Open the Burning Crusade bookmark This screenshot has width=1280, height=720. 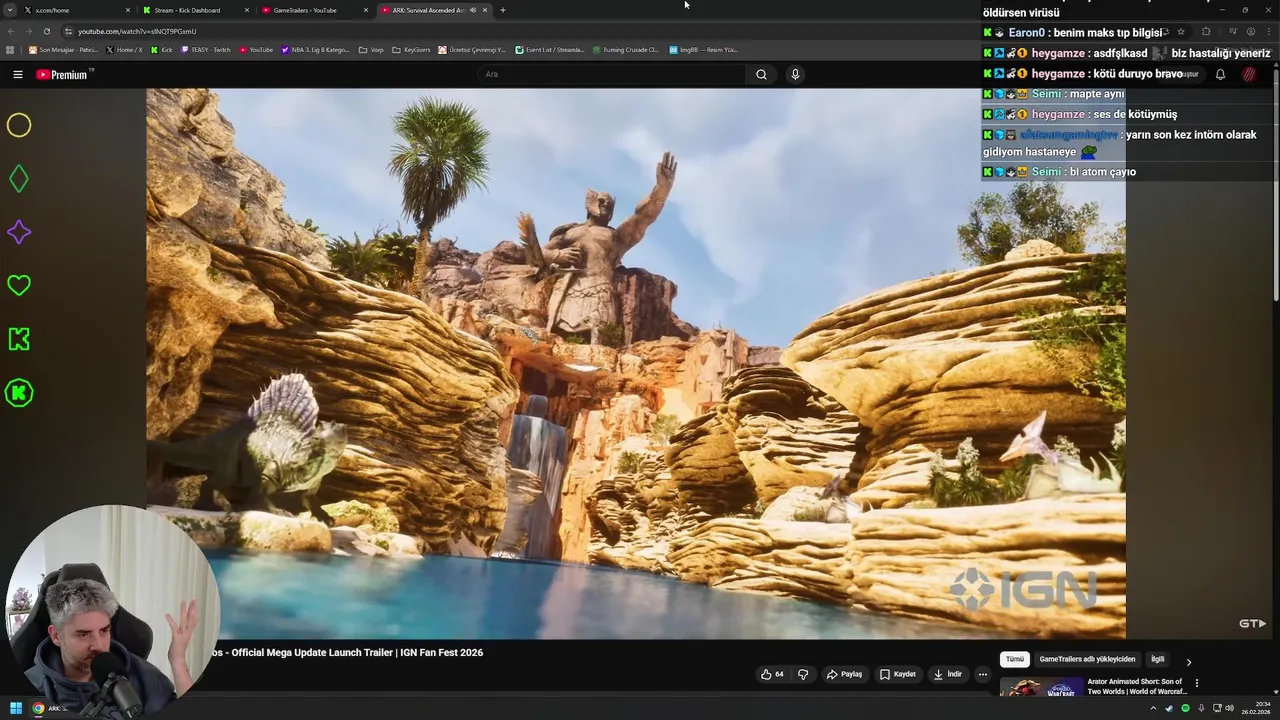click(626, 49)
